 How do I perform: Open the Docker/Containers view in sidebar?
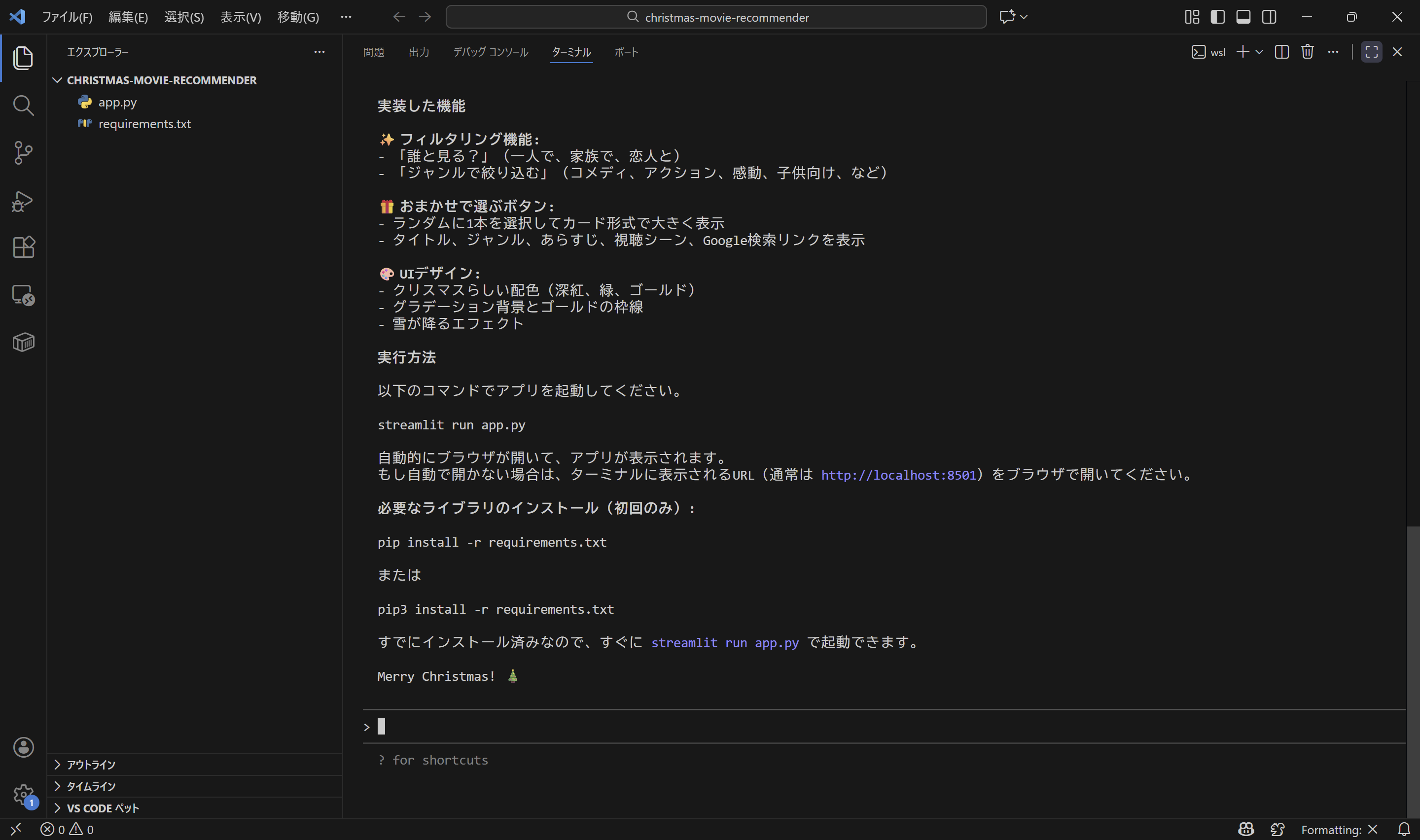pyautogui.click(x=23, y=342)
